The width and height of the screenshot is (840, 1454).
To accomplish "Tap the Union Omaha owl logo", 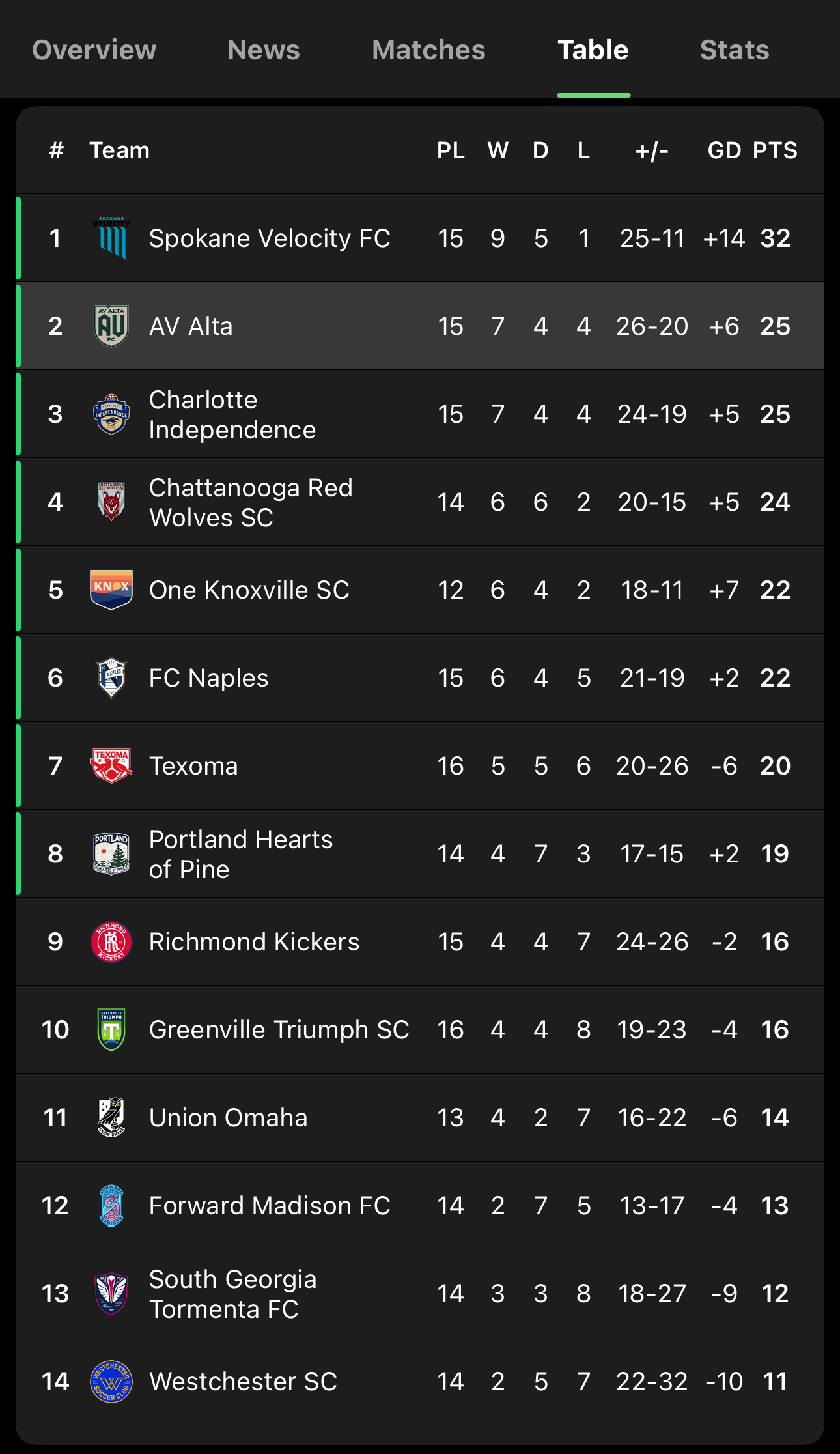I will [x=111, y=1117].
